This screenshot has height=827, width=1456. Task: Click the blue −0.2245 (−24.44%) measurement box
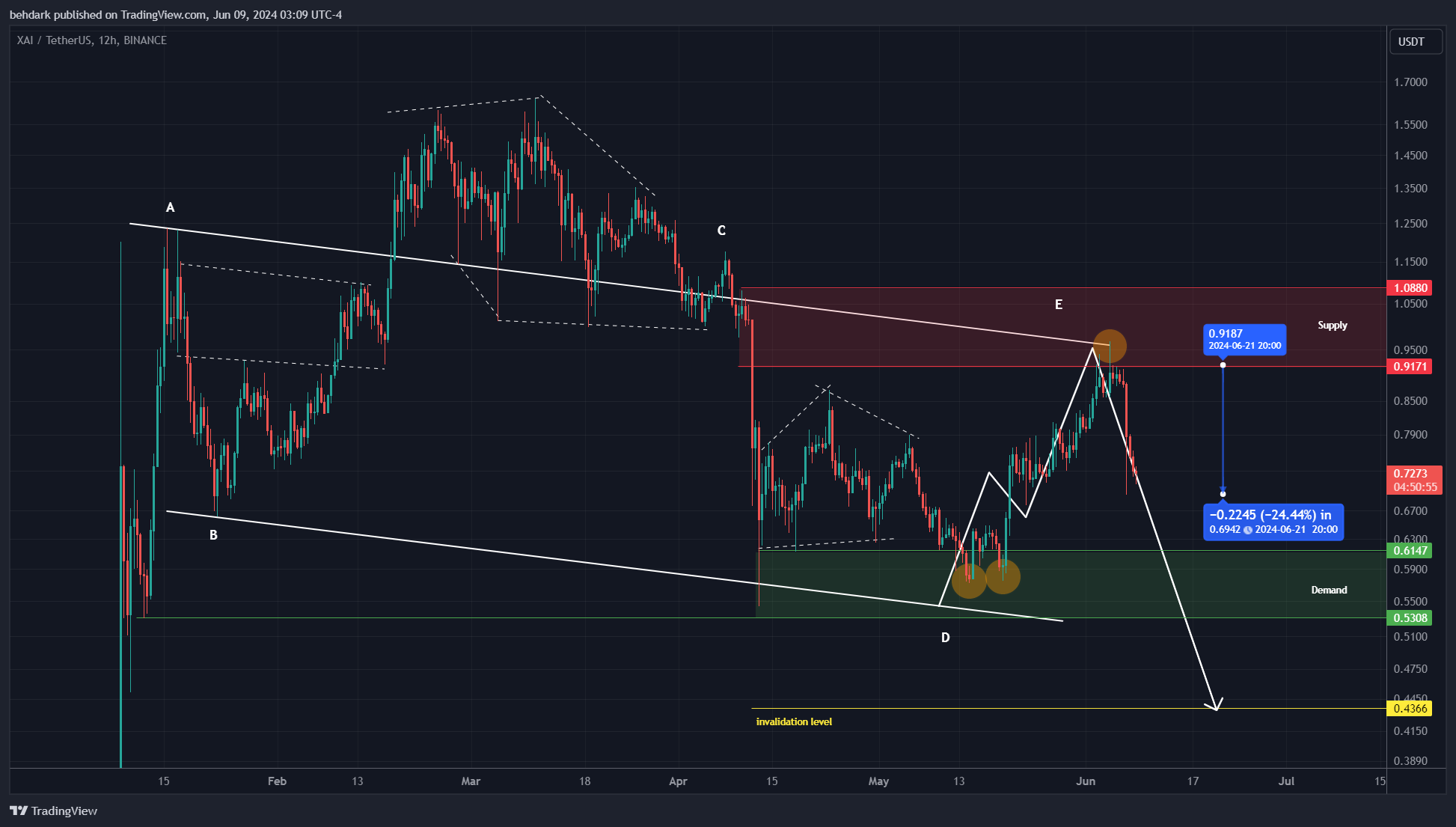point(1273,522)
